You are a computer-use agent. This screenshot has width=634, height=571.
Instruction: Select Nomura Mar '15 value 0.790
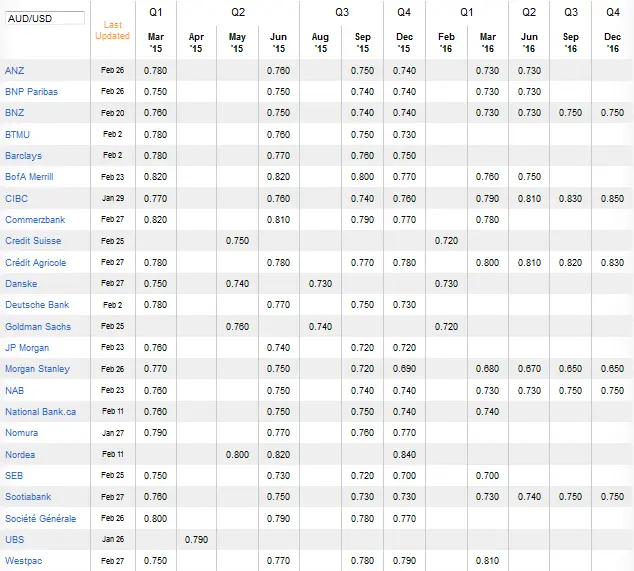(156, 433)
